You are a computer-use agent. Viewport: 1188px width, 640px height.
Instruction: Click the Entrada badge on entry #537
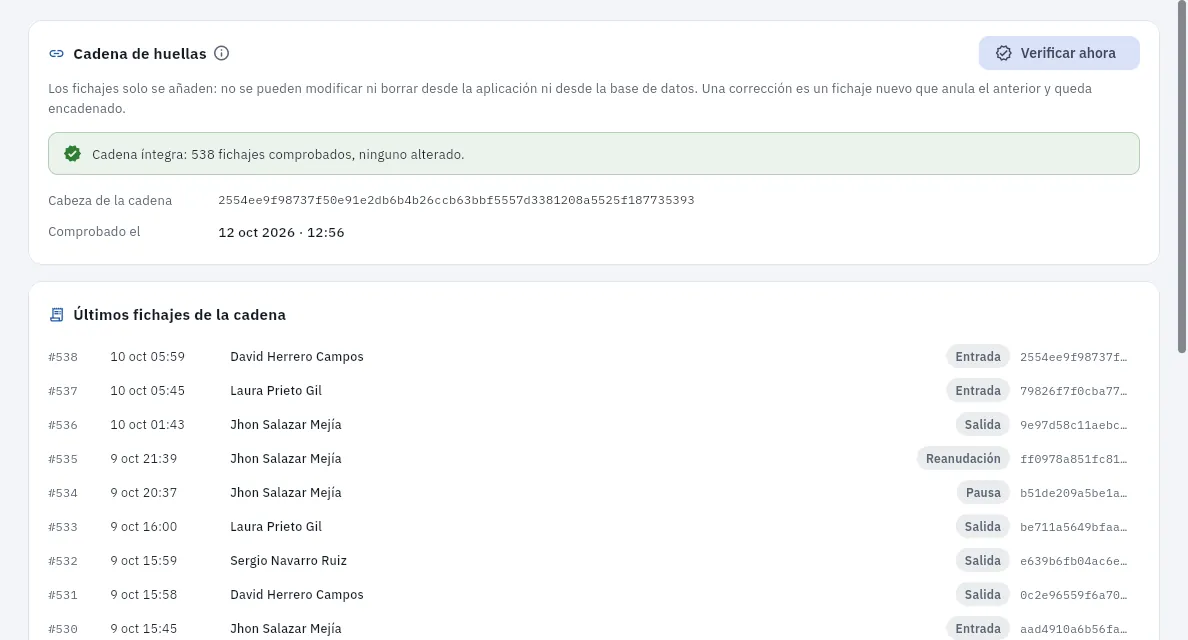[x=977, y=391]
